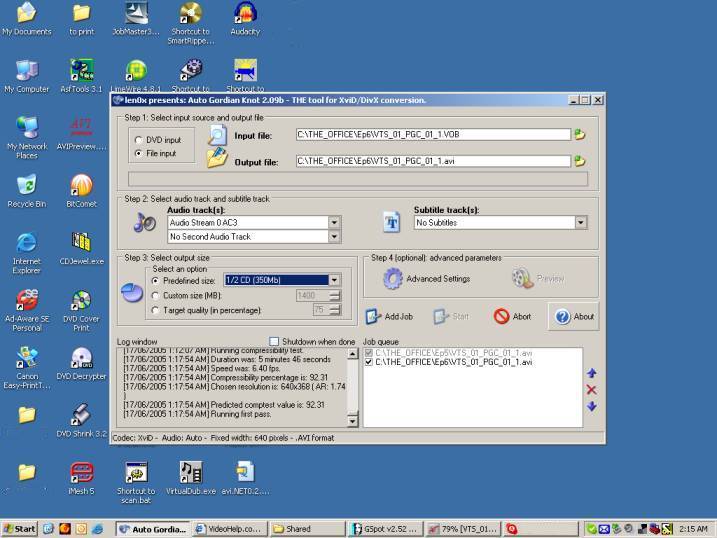Open avi.NET0.2 desktop icon
Viewport: 717px width, 538px height.
click(245, 478)
